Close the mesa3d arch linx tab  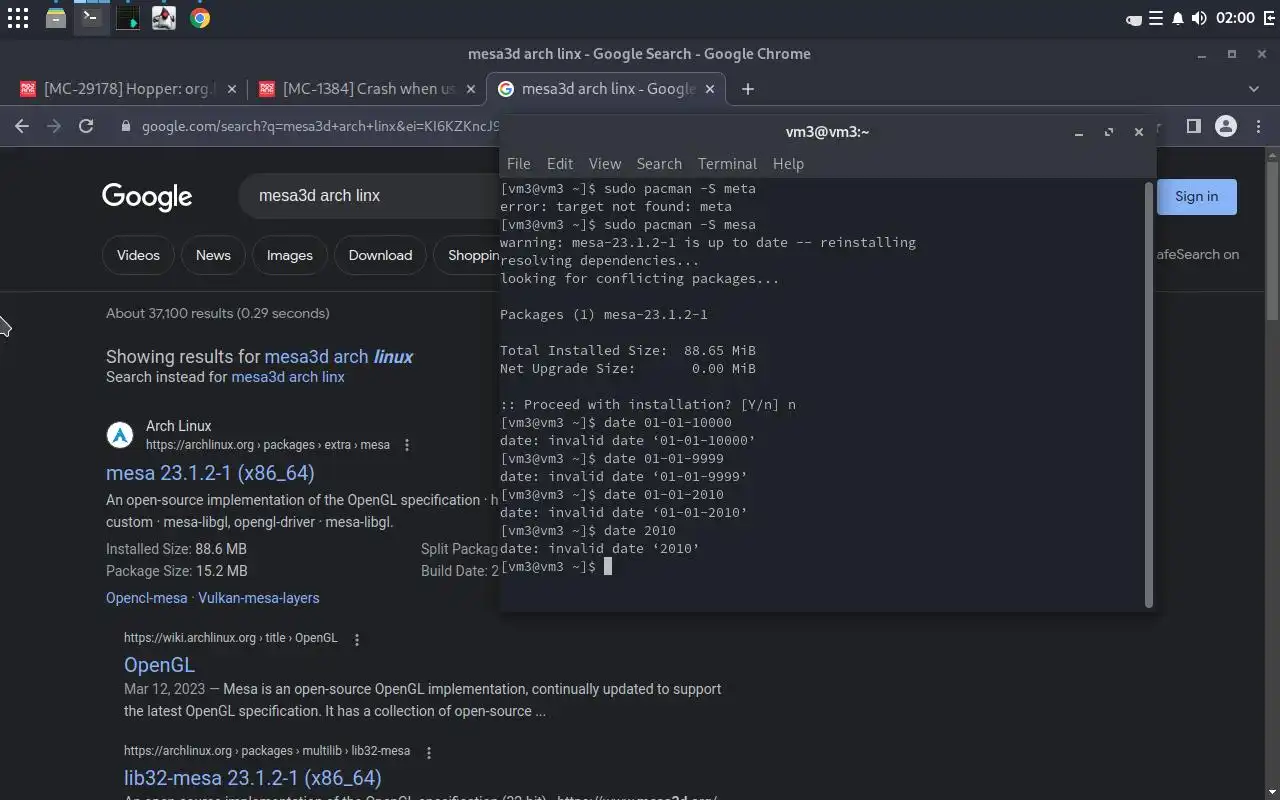(710, 89)
